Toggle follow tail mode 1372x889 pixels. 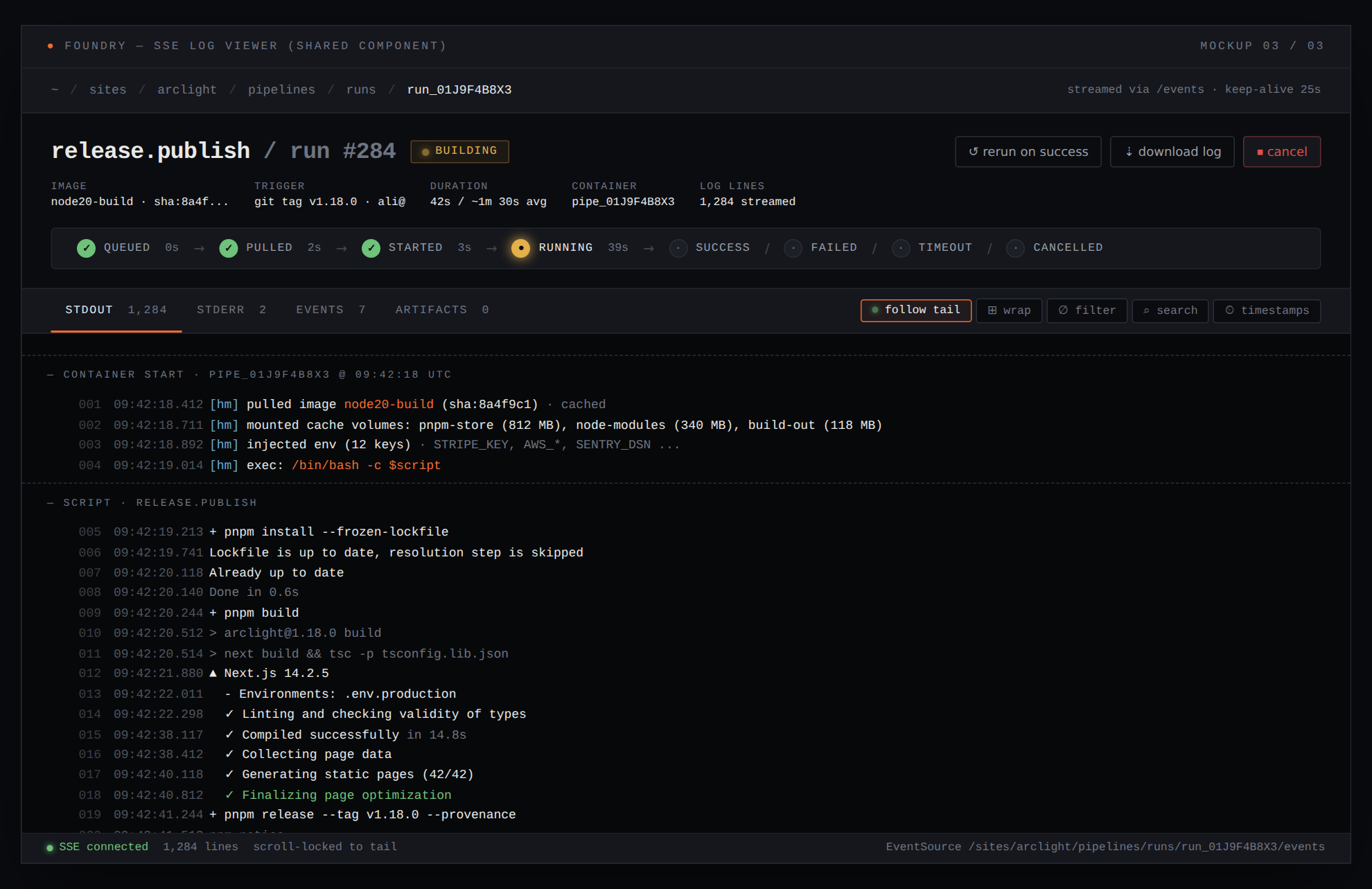point(915,310)
